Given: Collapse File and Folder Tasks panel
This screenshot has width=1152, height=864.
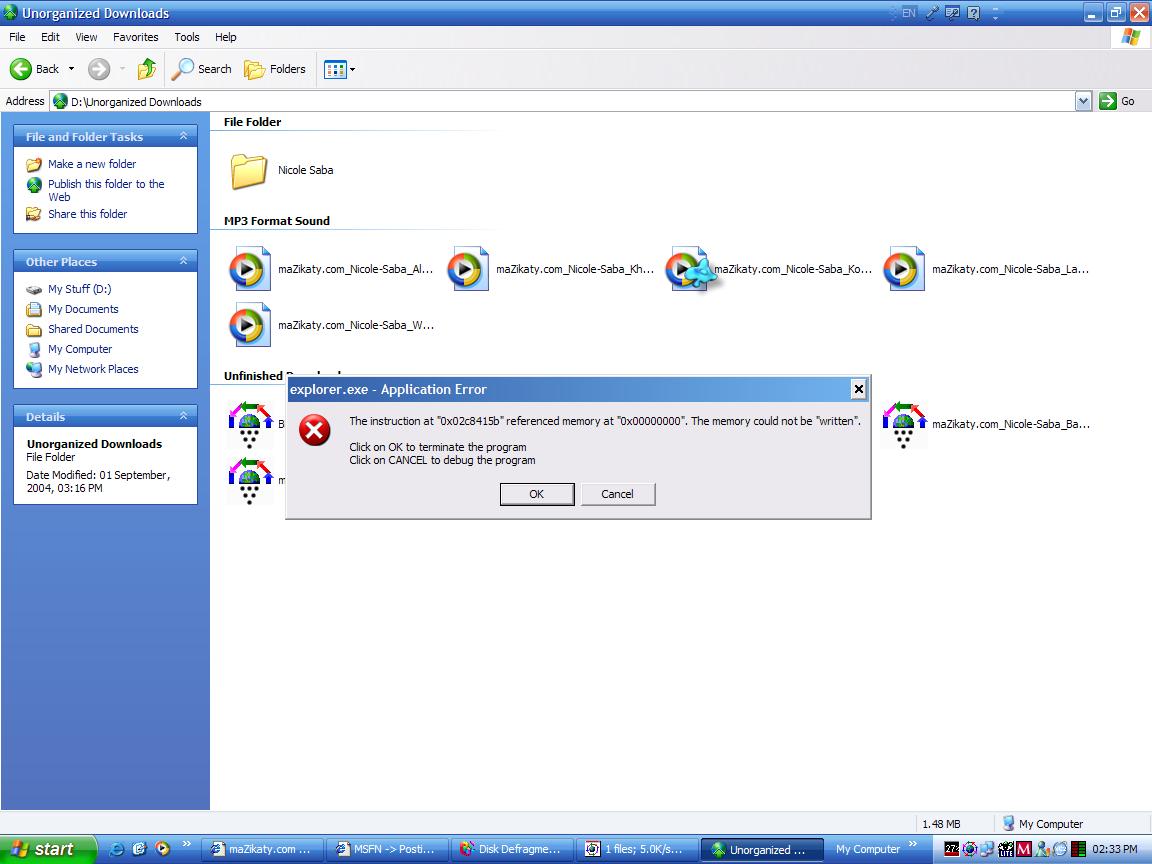Looking at the screenshot, I should 184,136.
